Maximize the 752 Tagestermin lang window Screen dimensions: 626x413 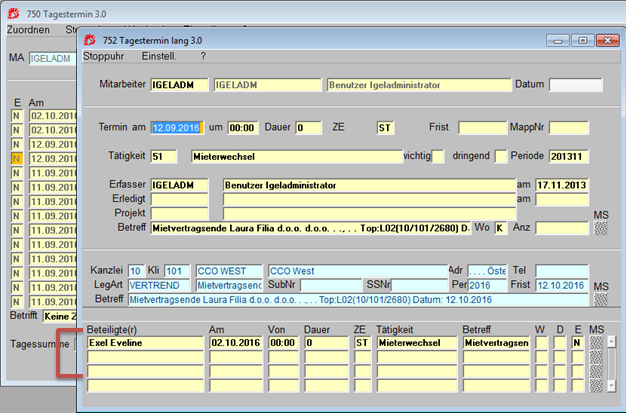click(582, 40)
